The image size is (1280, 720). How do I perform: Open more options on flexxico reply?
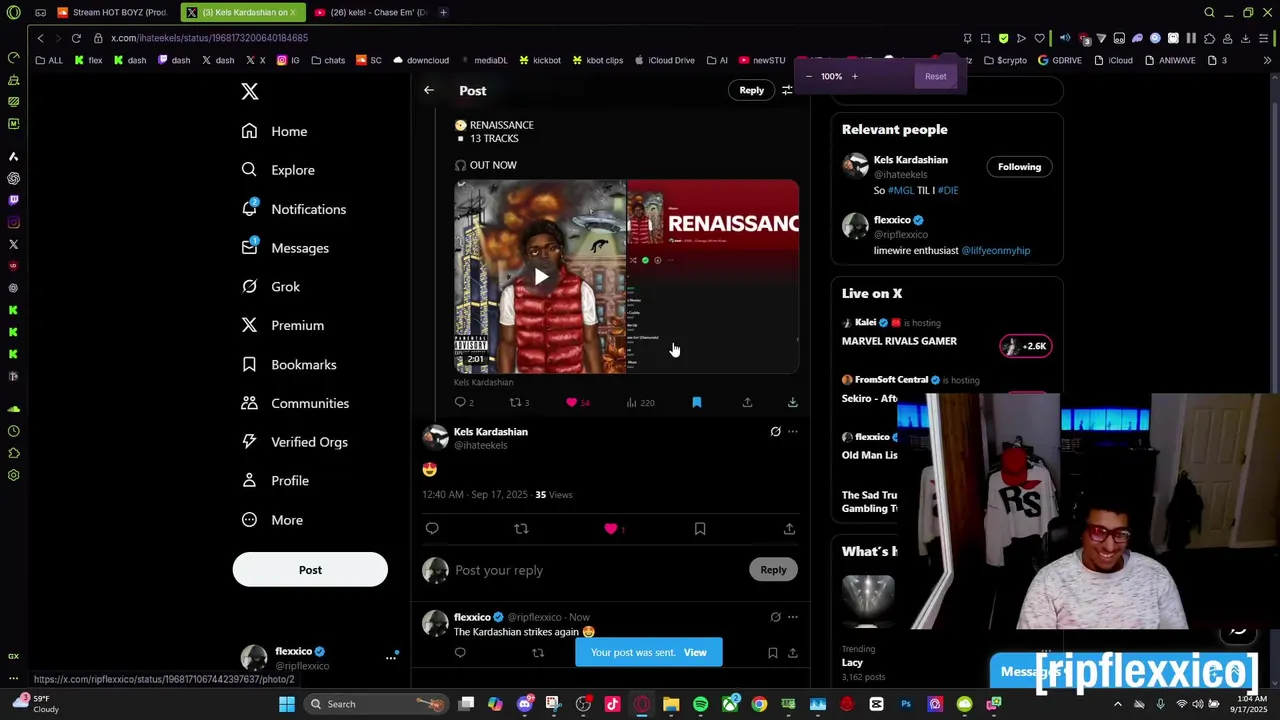pos(793,617)
